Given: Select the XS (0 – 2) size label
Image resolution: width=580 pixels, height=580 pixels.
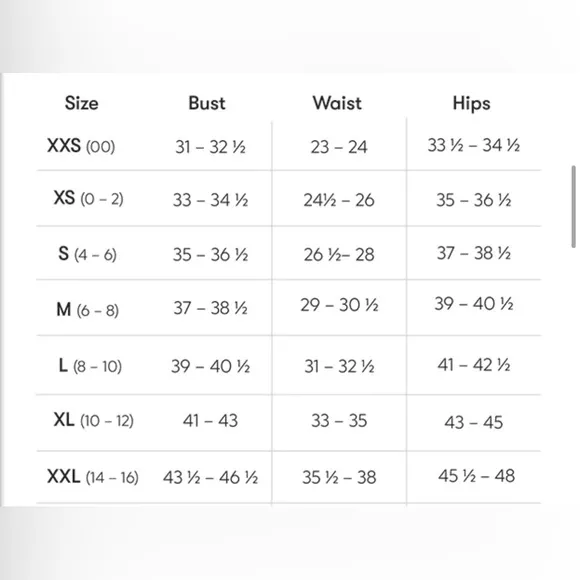Looking at the screenshot, I should click(x=88, y=199).
